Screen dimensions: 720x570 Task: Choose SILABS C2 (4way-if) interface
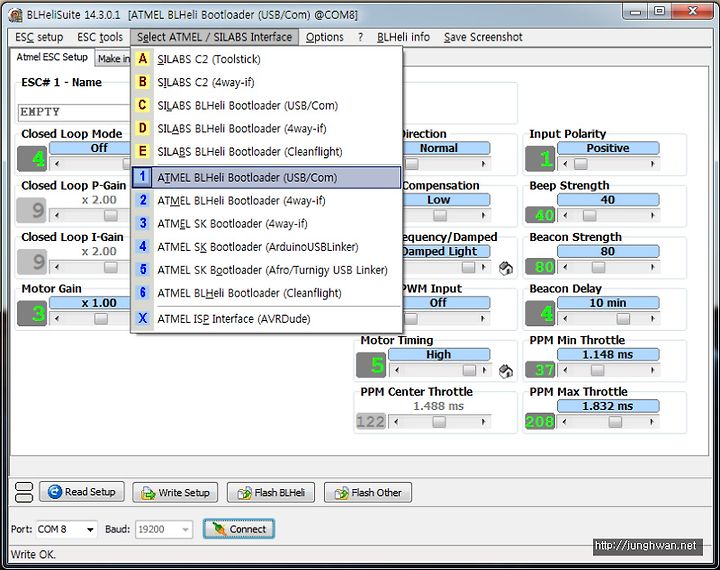point(267,82)
